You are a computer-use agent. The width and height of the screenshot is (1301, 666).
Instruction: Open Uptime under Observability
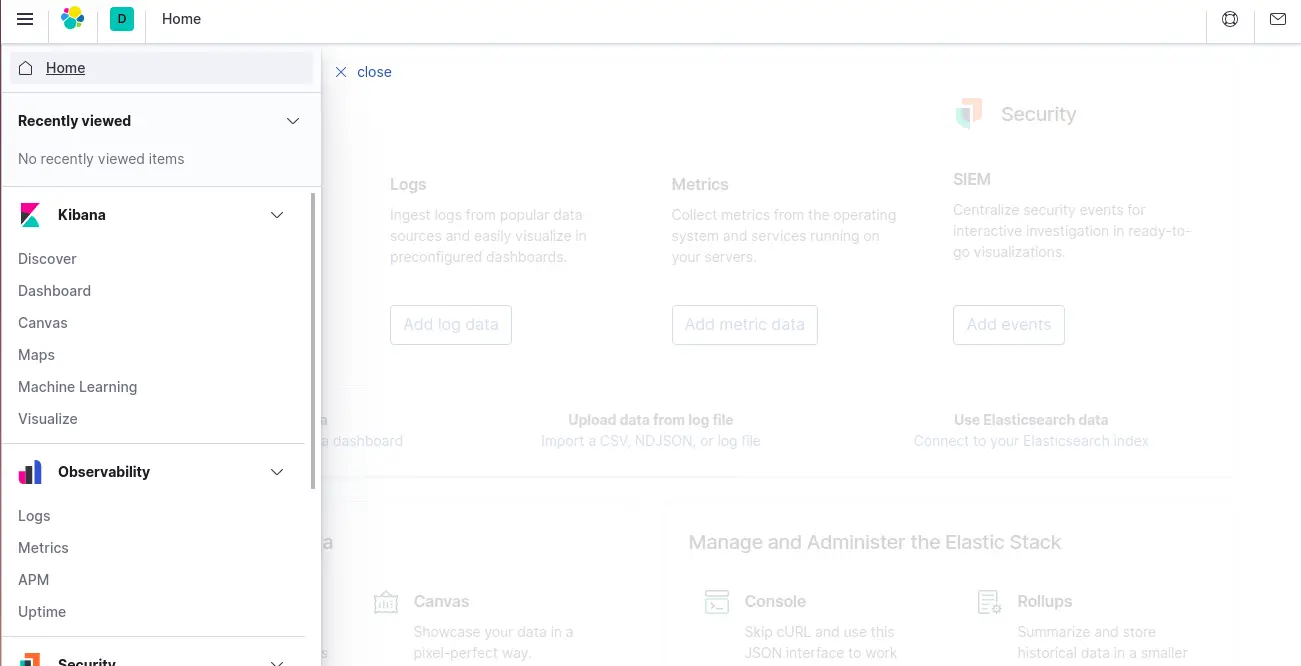pyautogui.click(x=42, y=612)
